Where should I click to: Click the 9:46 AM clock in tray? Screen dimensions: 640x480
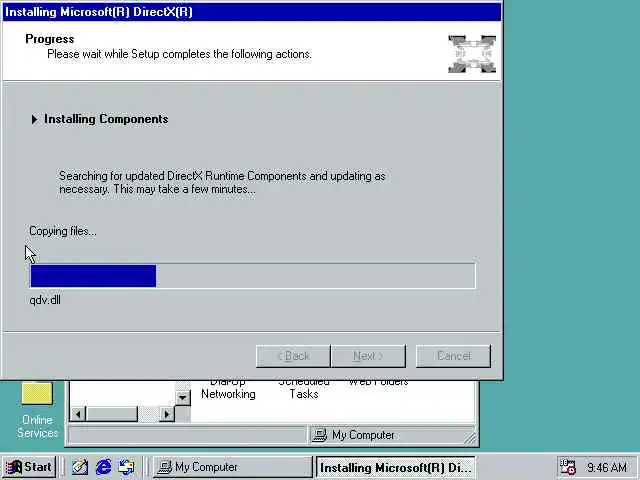click(x=607, y=467)
